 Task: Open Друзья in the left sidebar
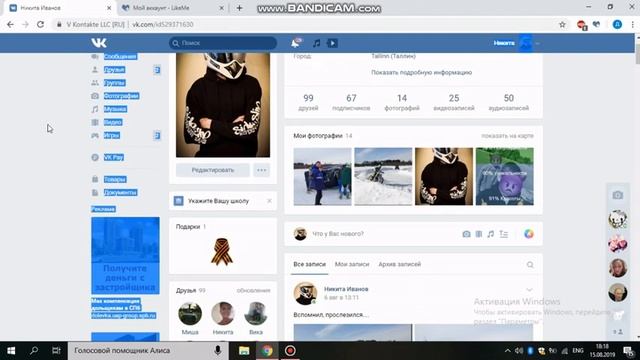pyautogui.click(x=114, y=70)
